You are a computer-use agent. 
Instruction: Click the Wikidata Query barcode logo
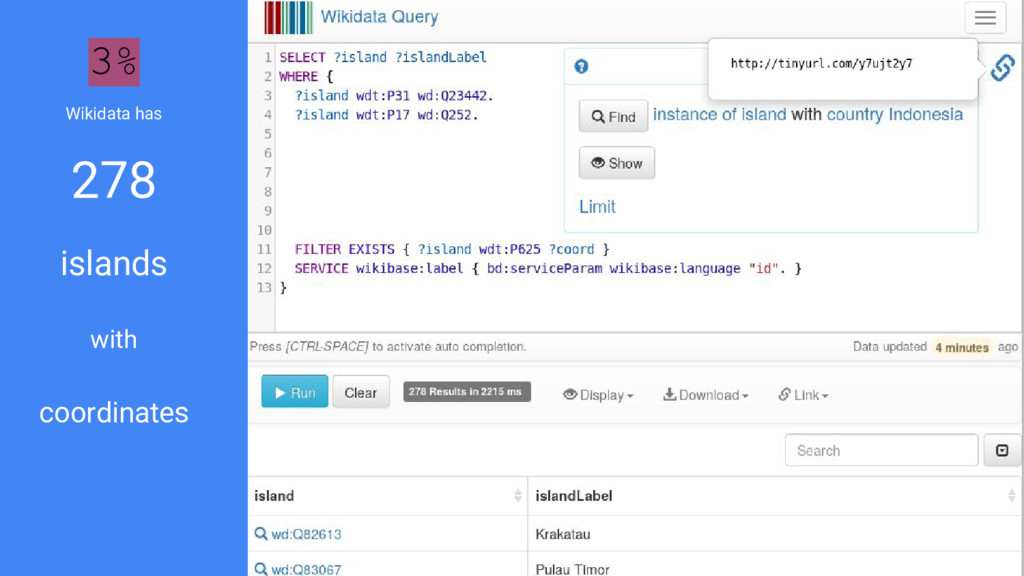288,18
